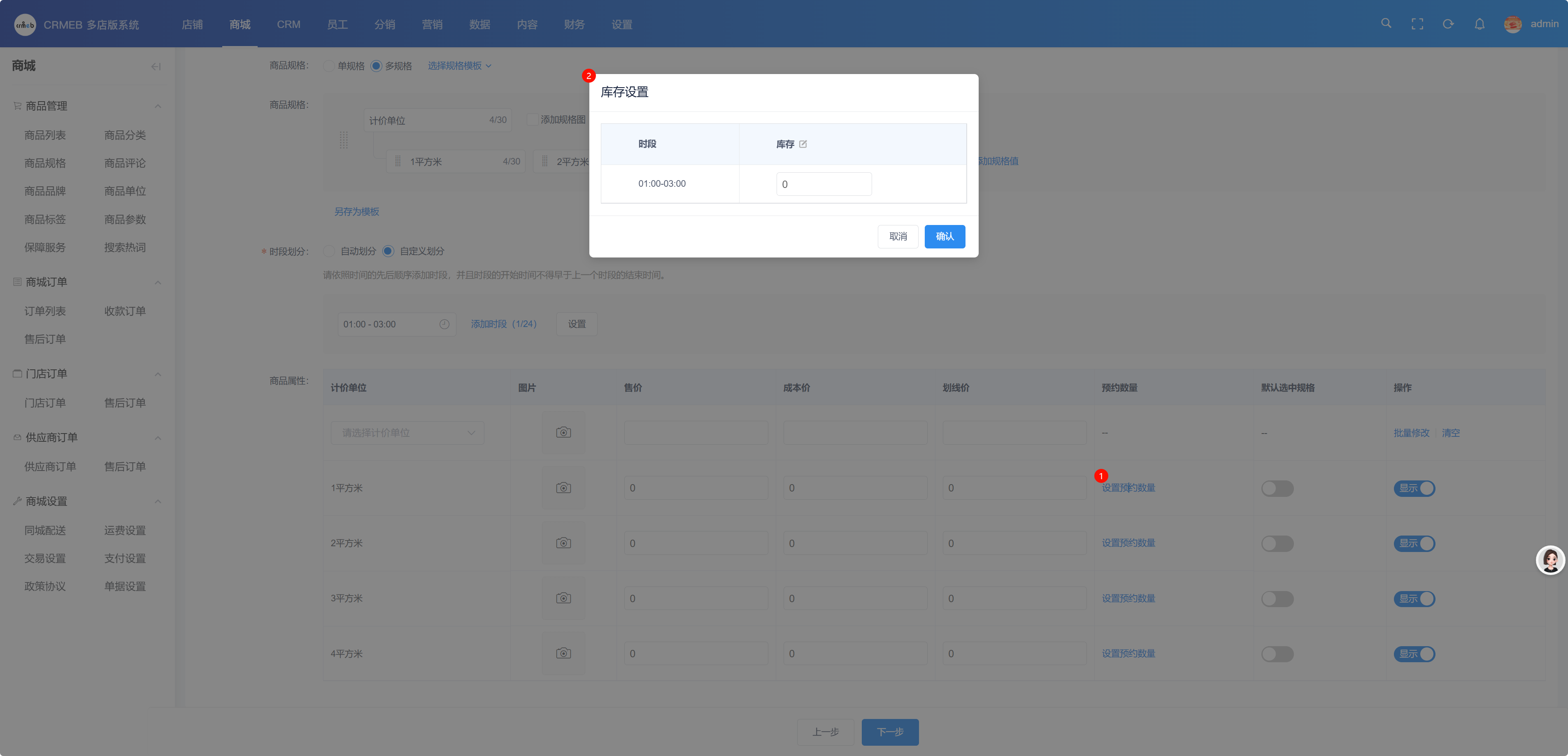Click the refresh icon in header
This screenshot has width=1568, height=756.
coord(1448,24)
